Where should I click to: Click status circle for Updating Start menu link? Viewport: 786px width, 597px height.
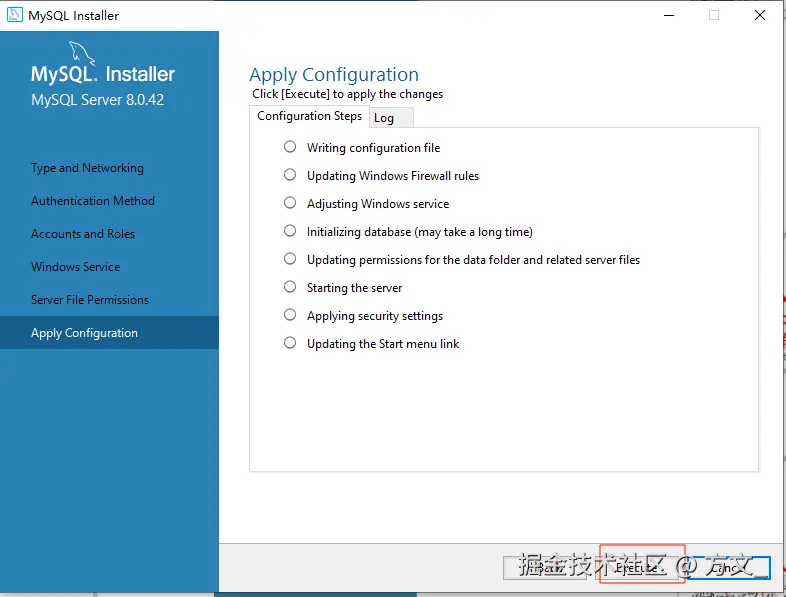click(x=290, y=343)
